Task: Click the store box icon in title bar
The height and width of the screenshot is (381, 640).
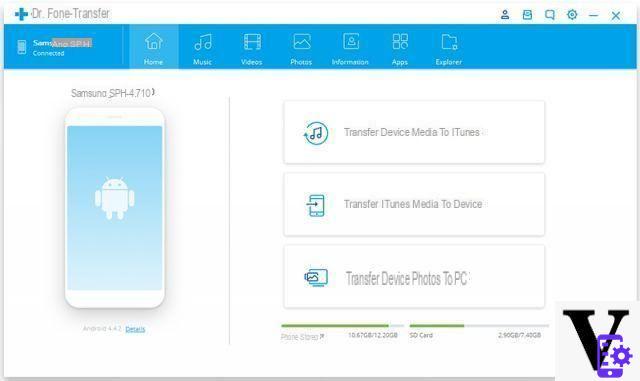Action: click(x=527, y=15)
